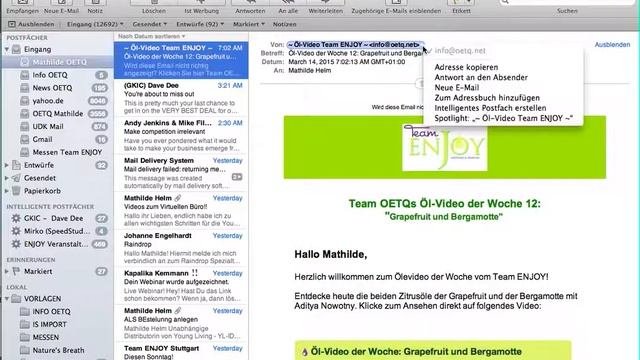
Task: Select yahoo.de mailbox icon
Action: click(25, 101)
